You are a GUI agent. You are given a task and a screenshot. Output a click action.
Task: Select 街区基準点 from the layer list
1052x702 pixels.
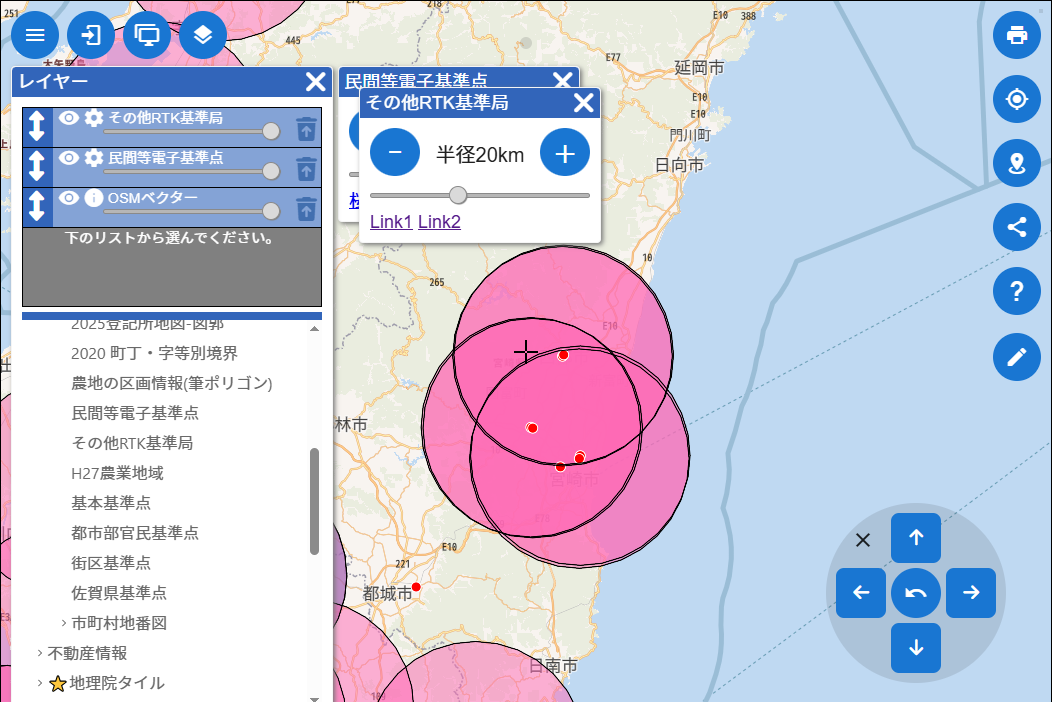[111, 562]
